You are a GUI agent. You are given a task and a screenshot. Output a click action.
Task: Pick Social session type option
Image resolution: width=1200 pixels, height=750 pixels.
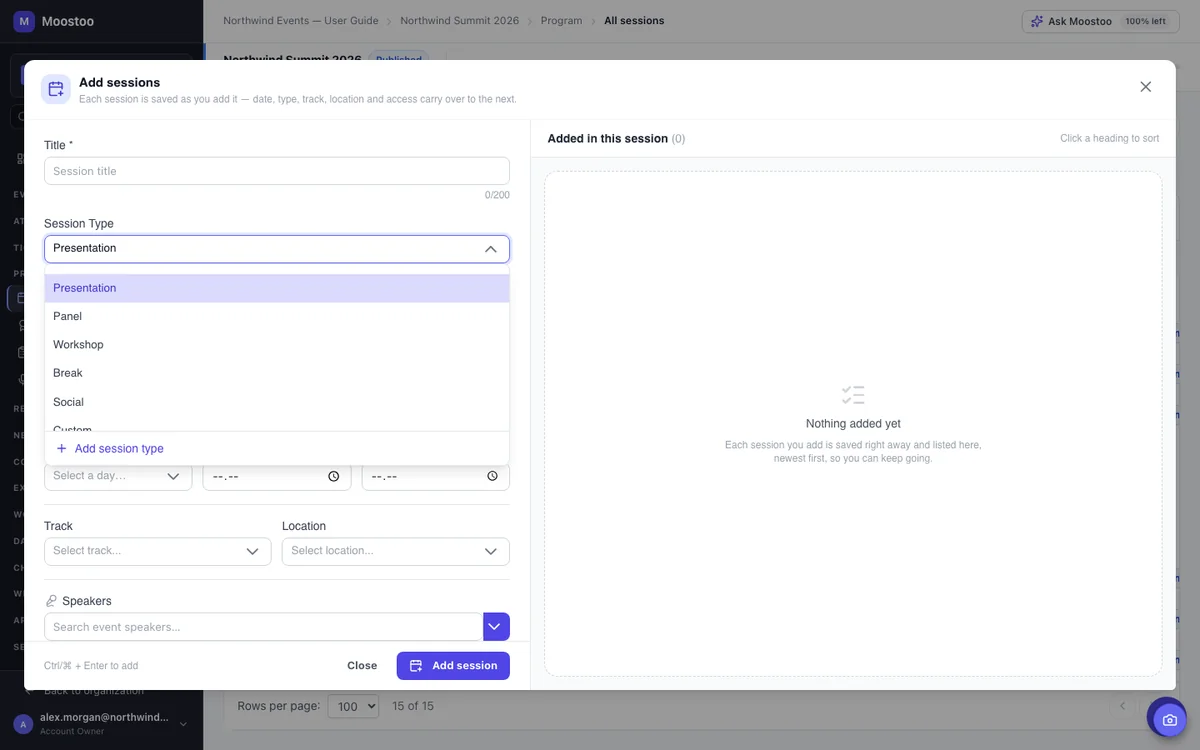click(277, 402)
